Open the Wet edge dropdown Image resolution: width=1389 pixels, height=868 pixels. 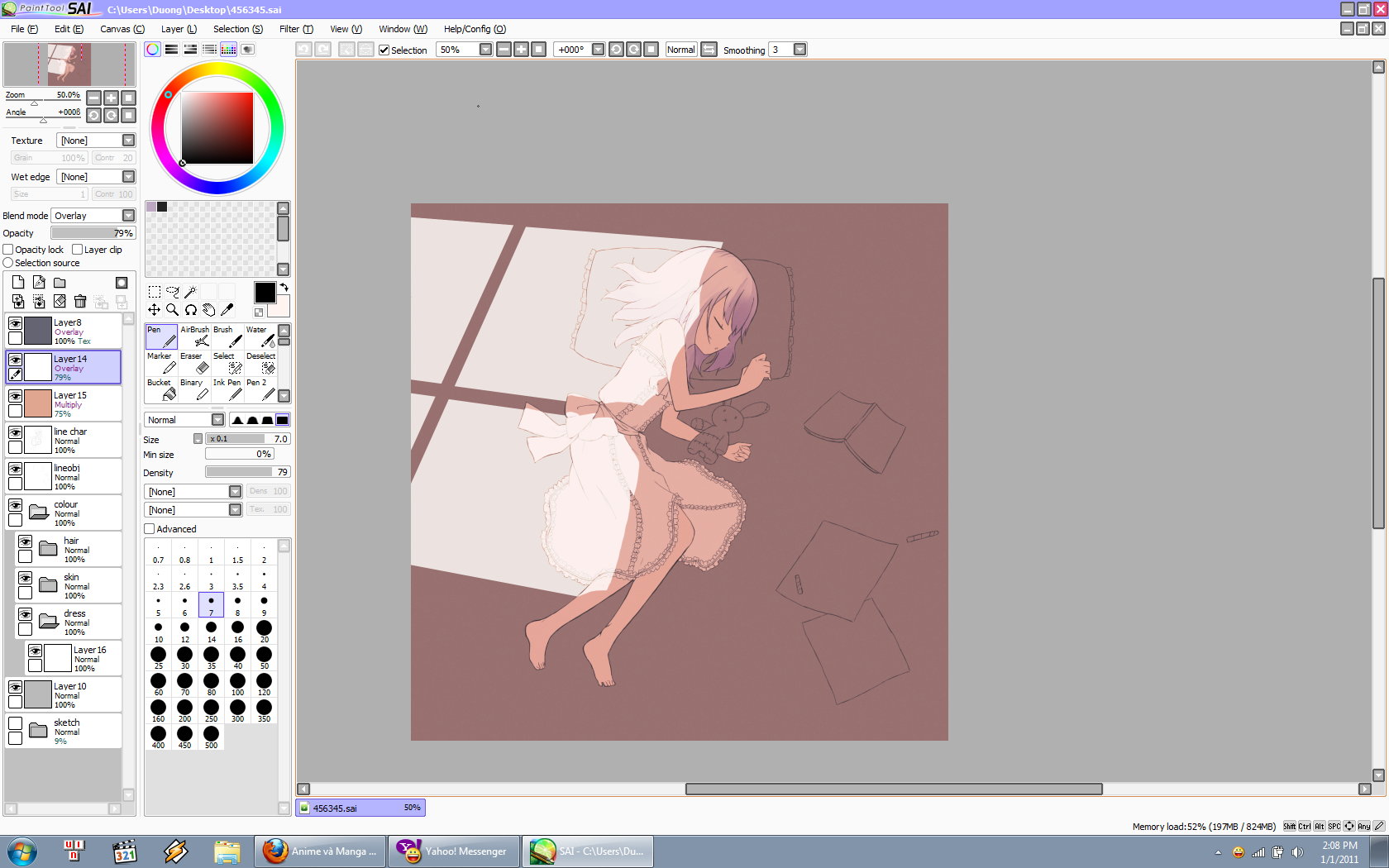[x=95, y=177]
